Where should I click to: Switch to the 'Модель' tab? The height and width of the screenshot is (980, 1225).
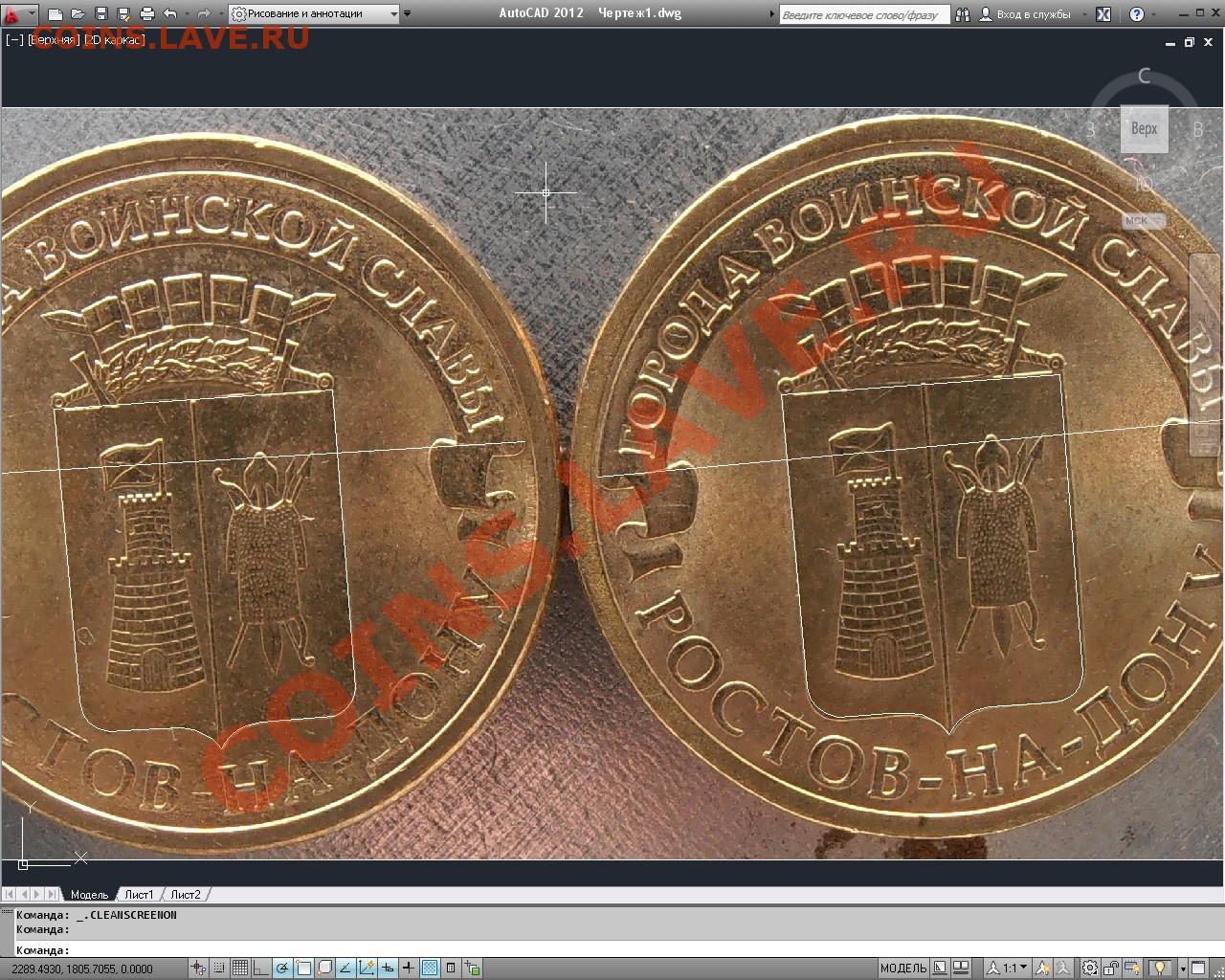89,894
